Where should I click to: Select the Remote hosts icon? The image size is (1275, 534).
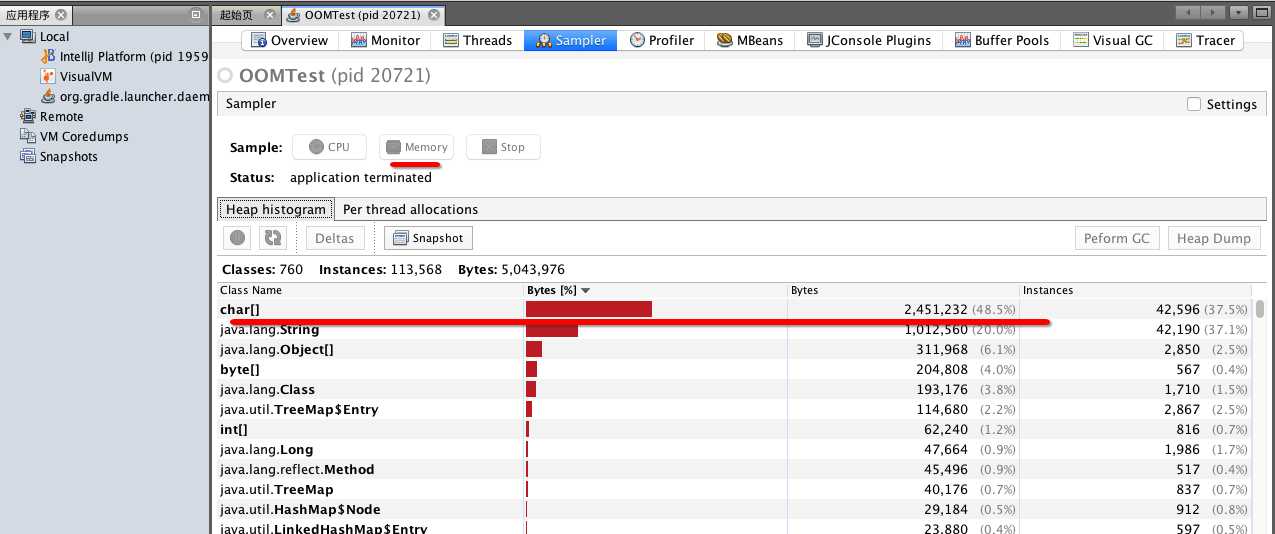click(x=27, y=116)
